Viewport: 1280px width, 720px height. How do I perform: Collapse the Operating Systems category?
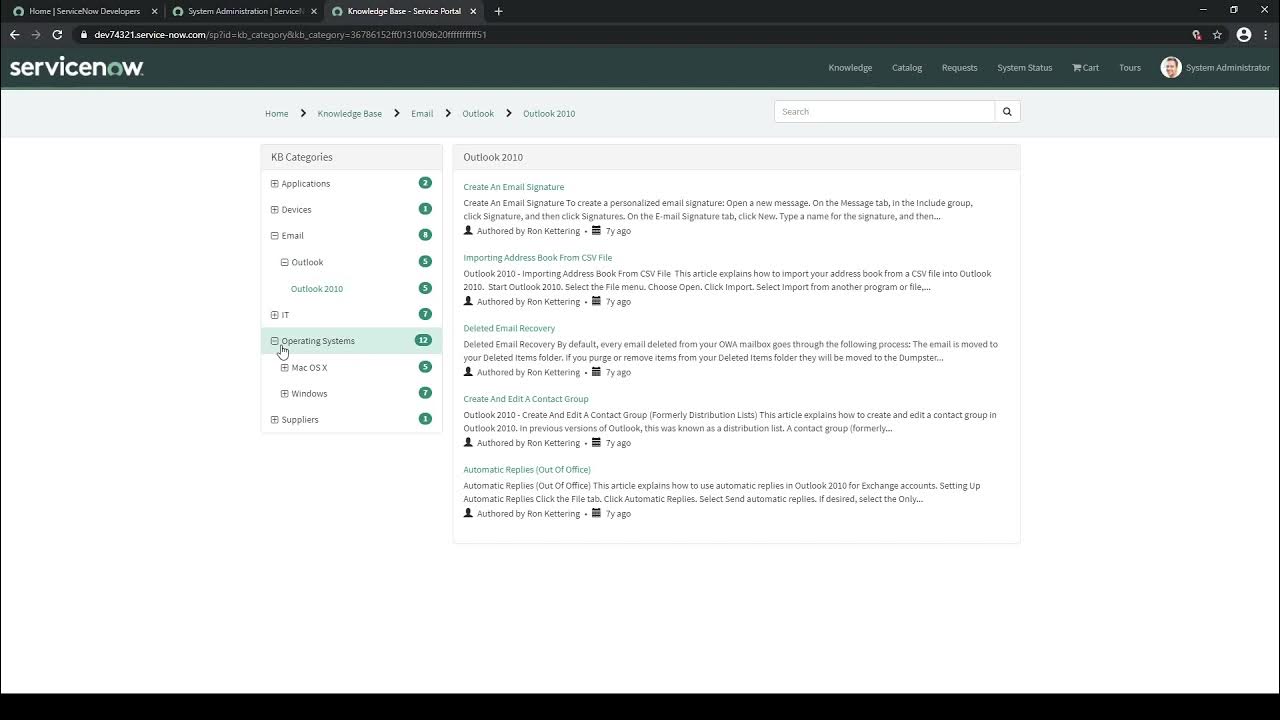pyautogui.click(x=275, y=340)
